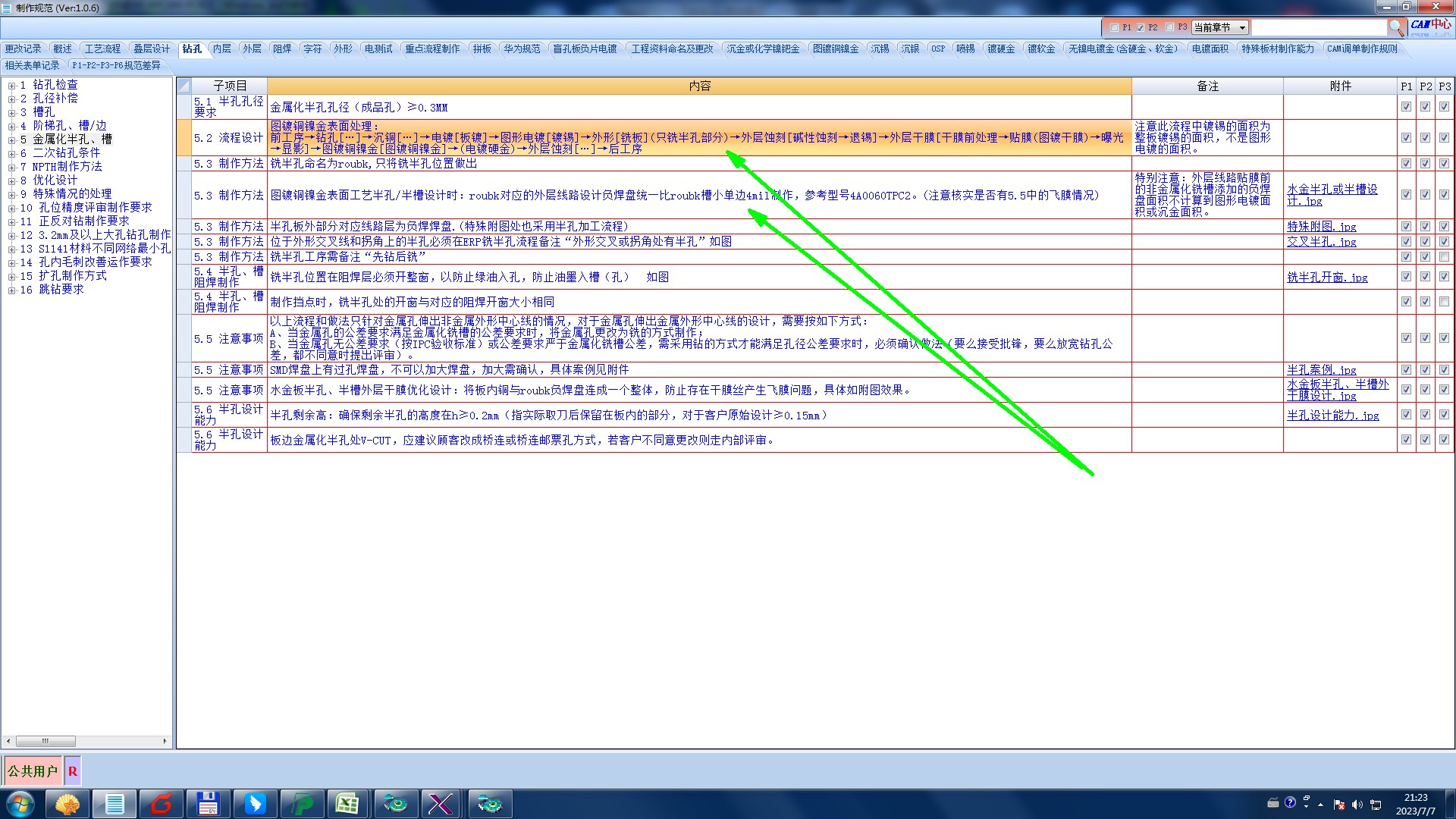Open the red G taskbar application
The height and width of the screenshot is (819, 1456).
coord(162,804)
